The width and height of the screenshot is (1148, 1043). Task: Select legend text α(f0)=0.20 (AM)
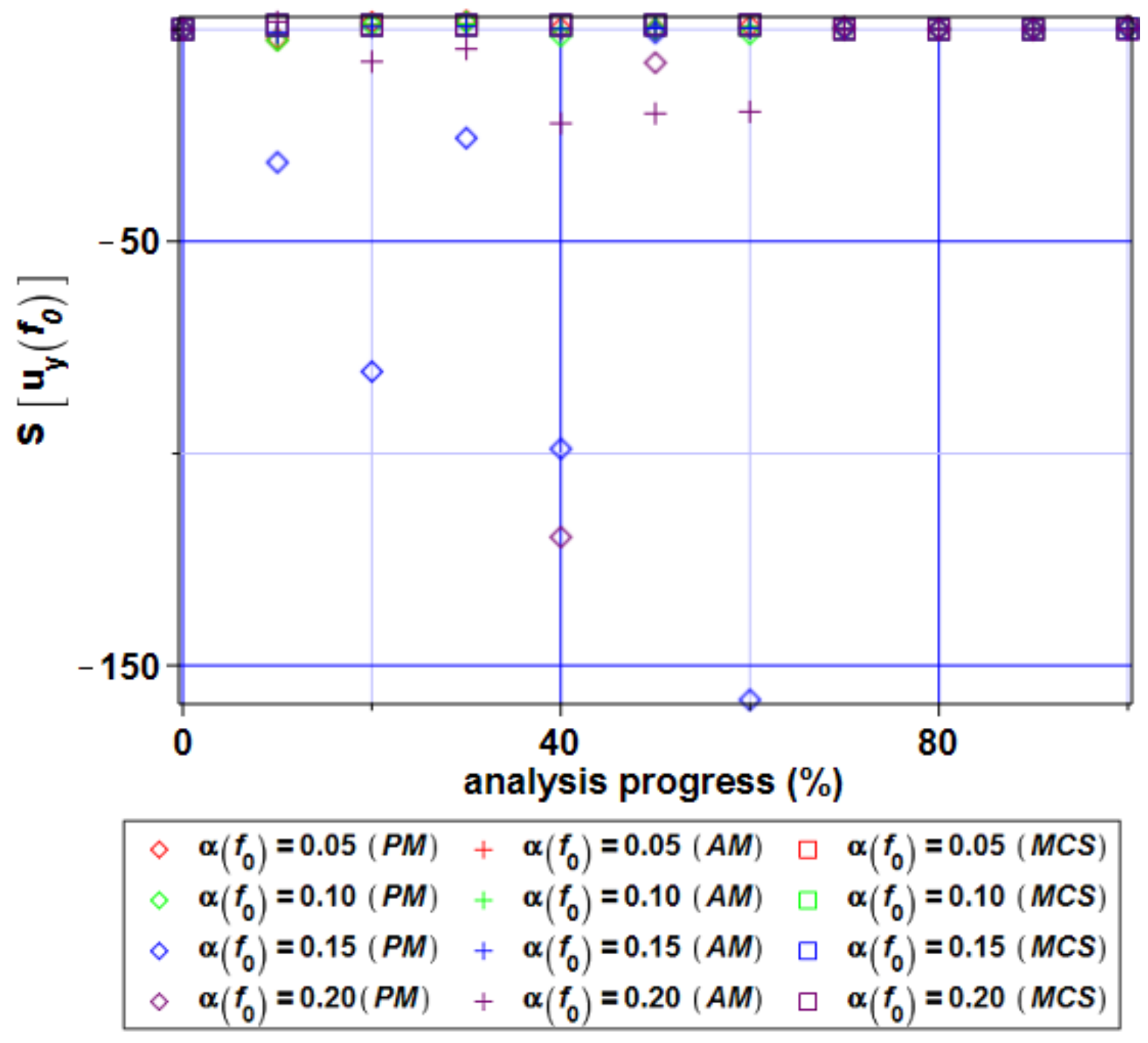[643, 1003]
